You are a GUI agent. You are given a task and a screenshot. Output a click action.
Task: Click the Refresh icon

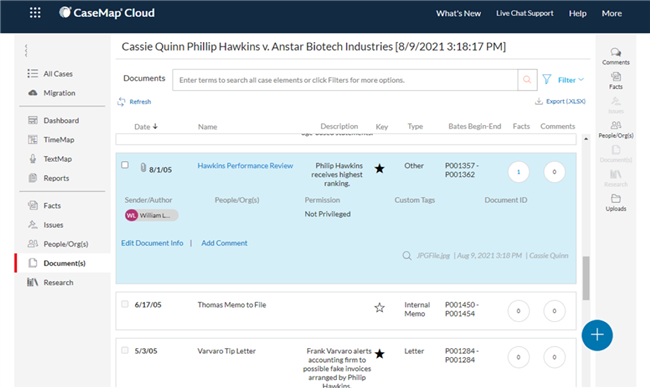tap(121, 102)
